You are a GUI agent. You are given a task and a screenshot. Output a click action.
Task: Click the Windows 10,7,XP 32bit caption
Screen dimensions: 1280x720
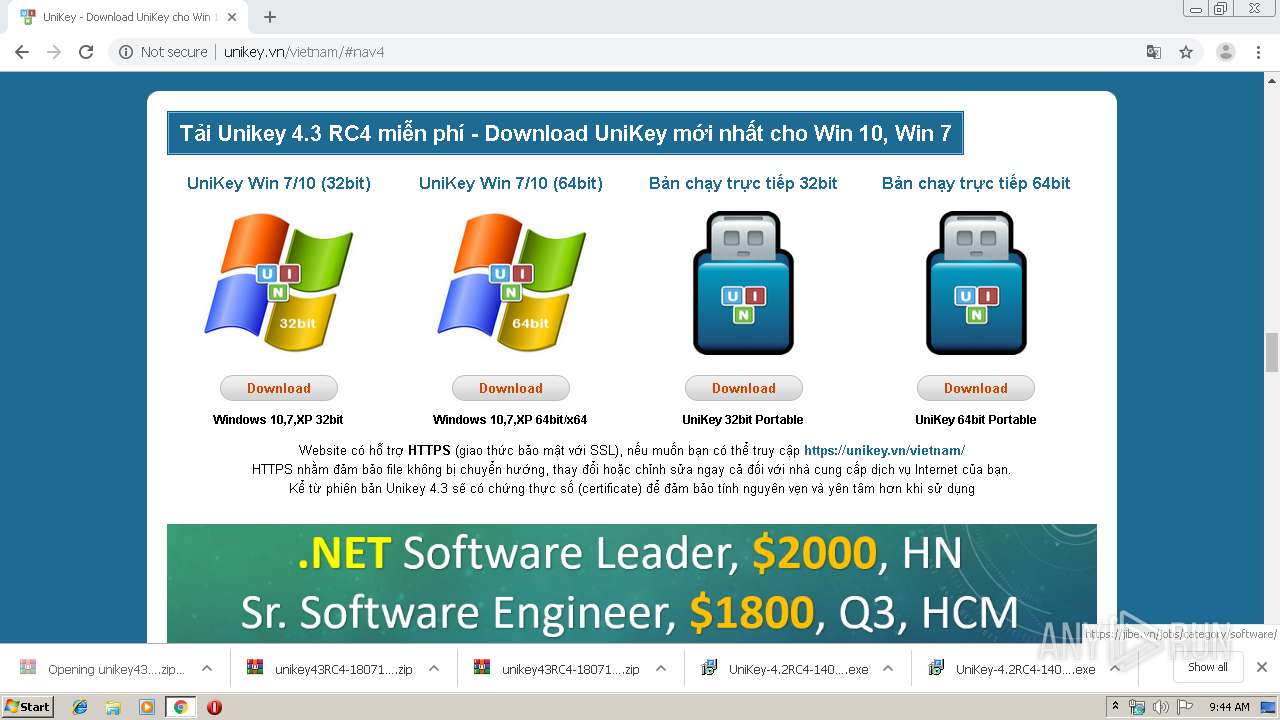278,420
